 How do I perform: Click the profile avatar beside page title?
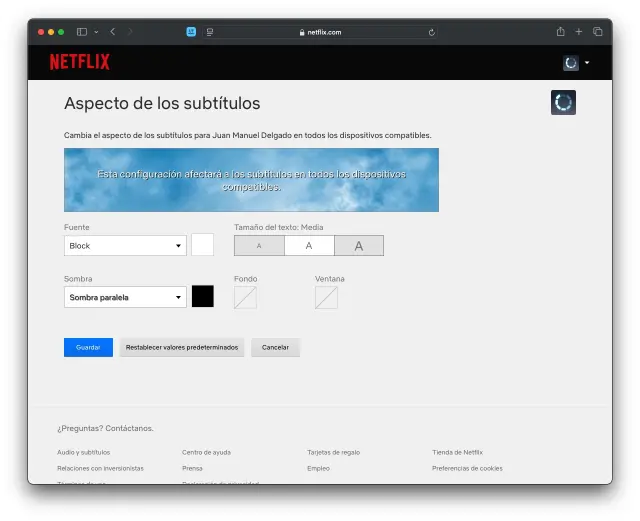click(x=563, y=102)
